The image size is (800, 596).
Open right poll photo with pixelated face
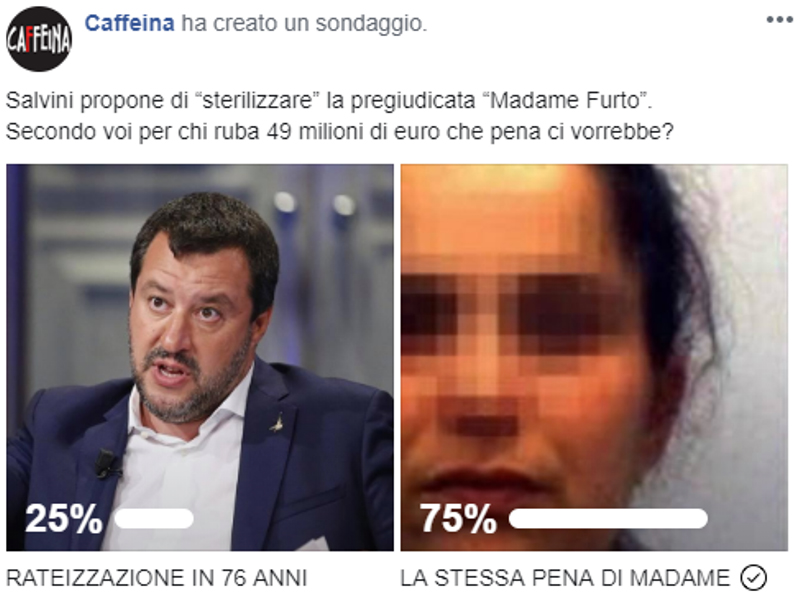594,357
